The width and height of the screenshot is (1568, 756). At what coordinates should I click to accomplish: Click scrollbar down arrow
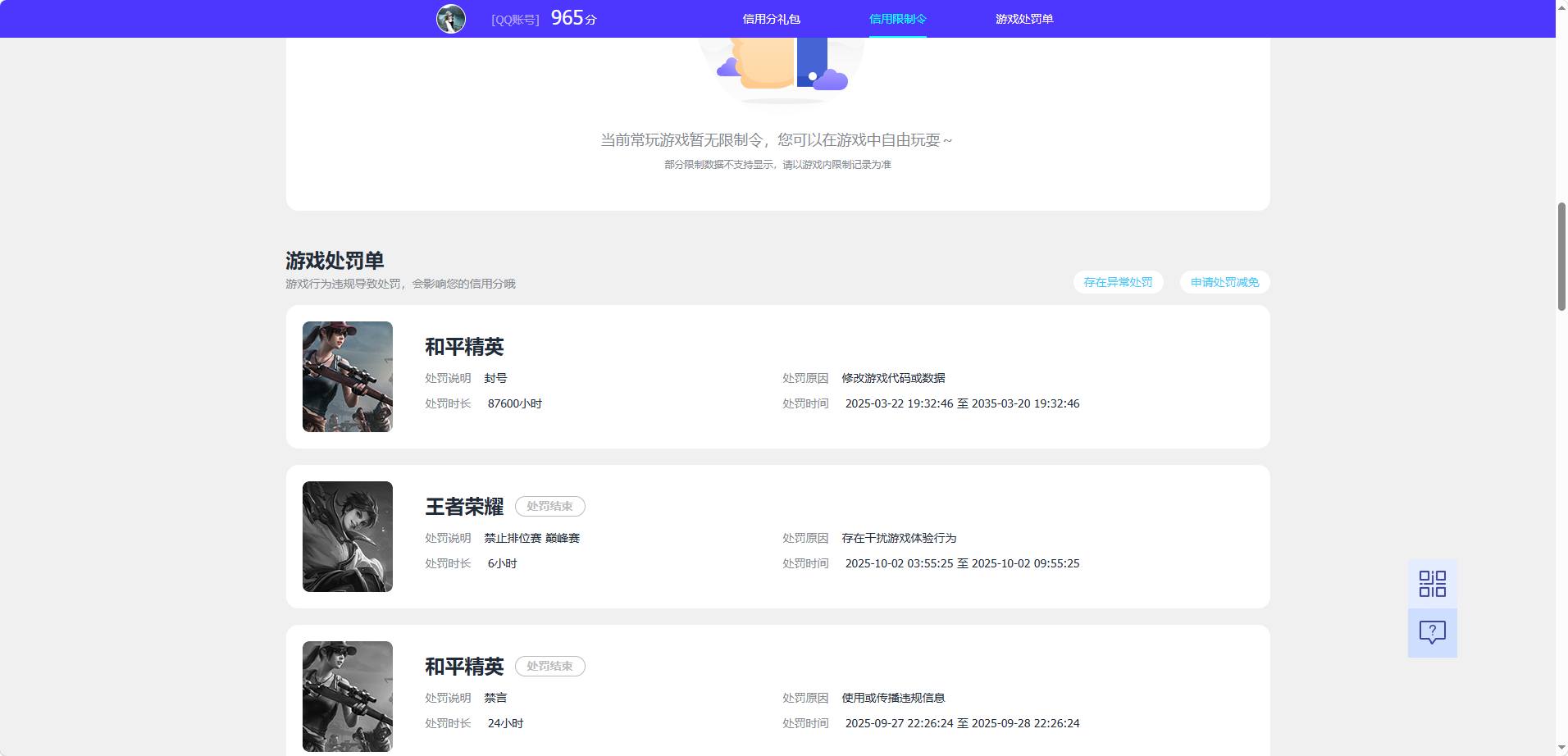[x=1561, y=748]
